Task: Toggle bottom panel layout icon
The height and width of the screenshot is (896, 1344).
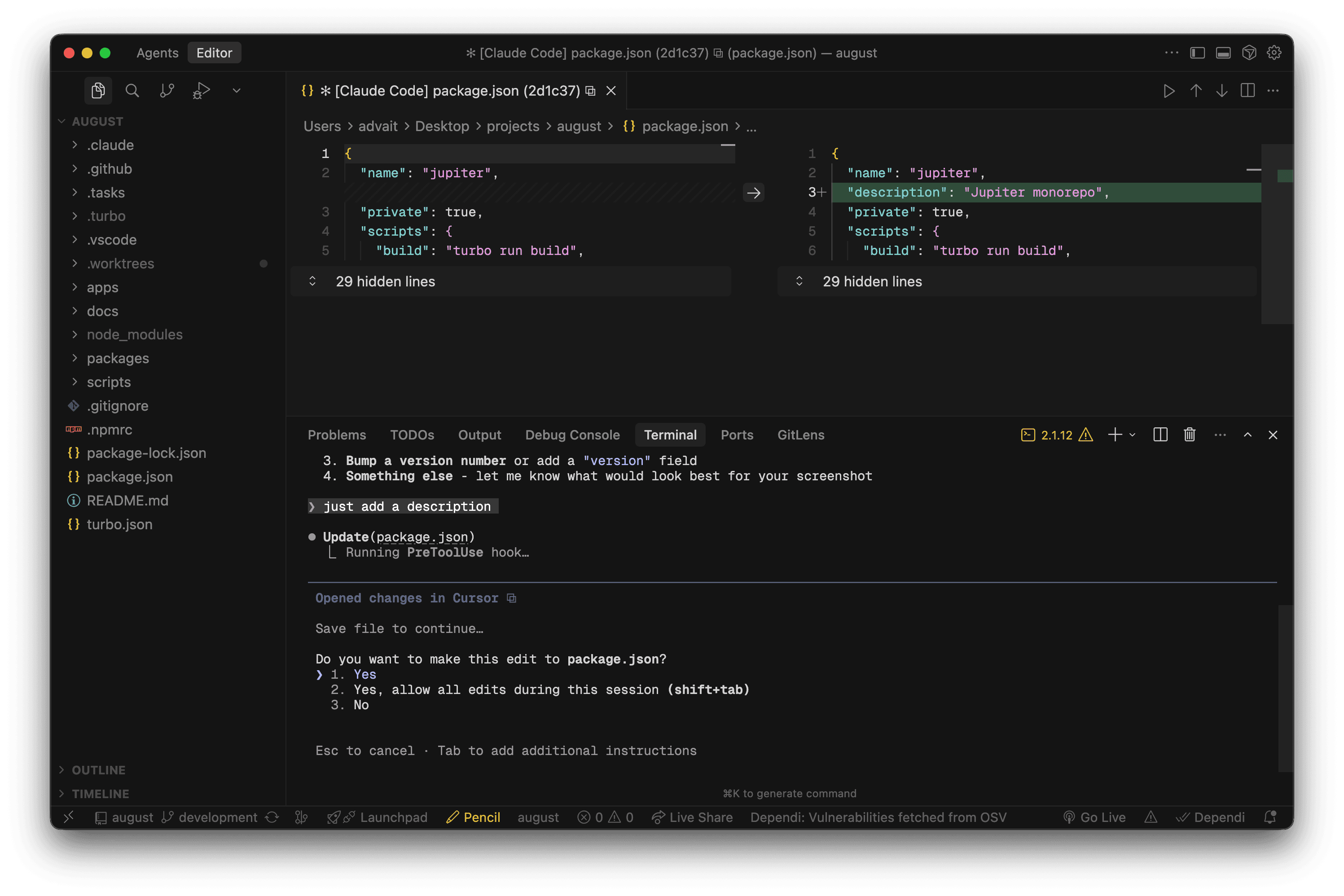Action: [x=1223, y=53]
